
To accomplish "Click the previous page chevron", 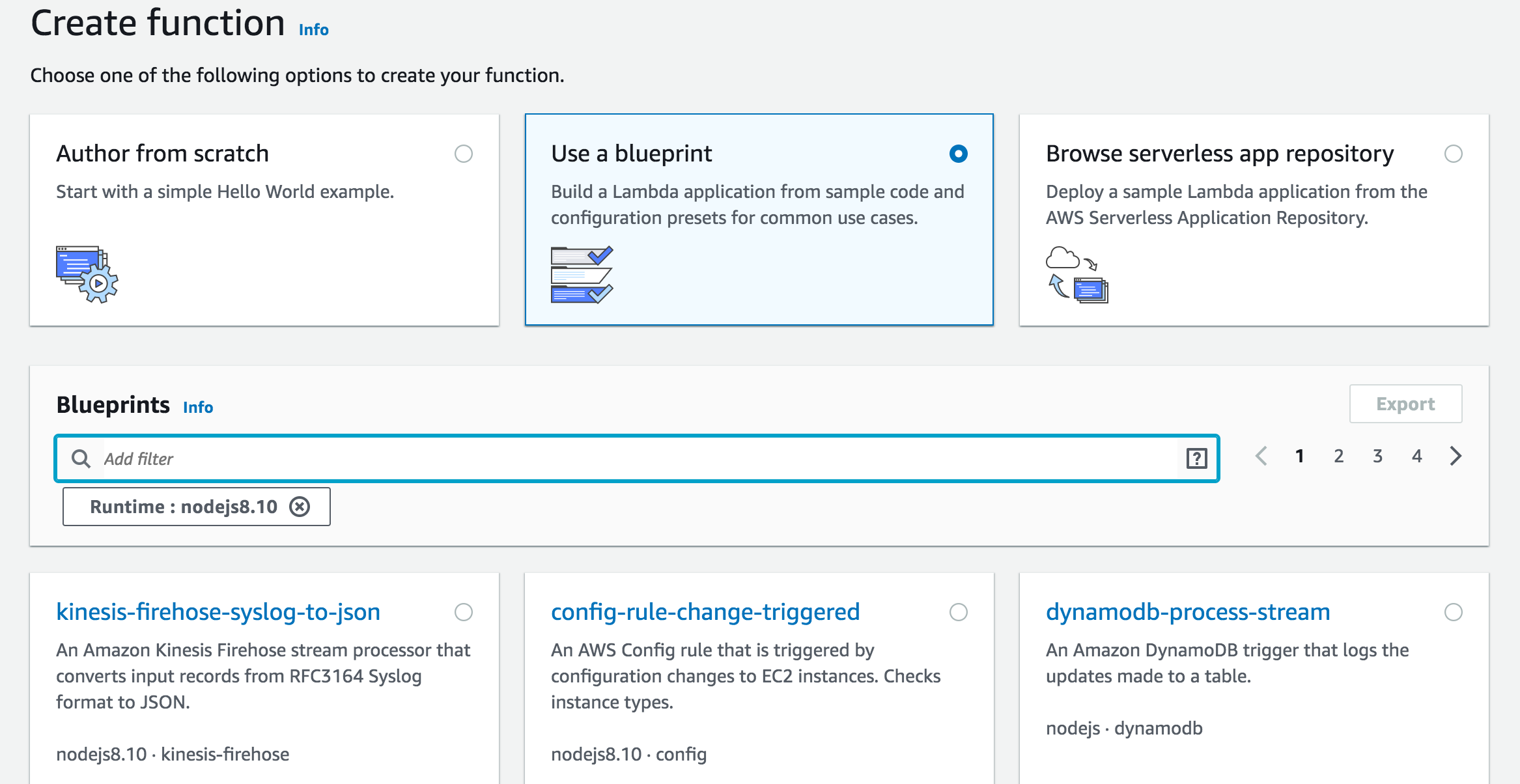I will (1261, 456).
